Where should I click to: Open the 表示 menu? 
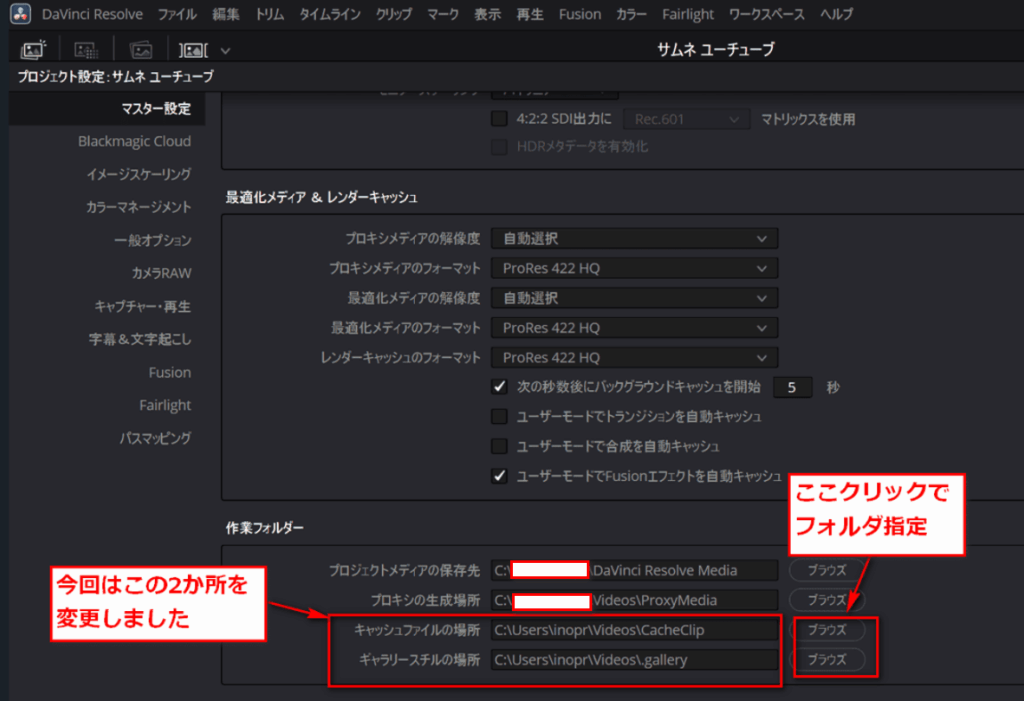click(x=487, y=14)
